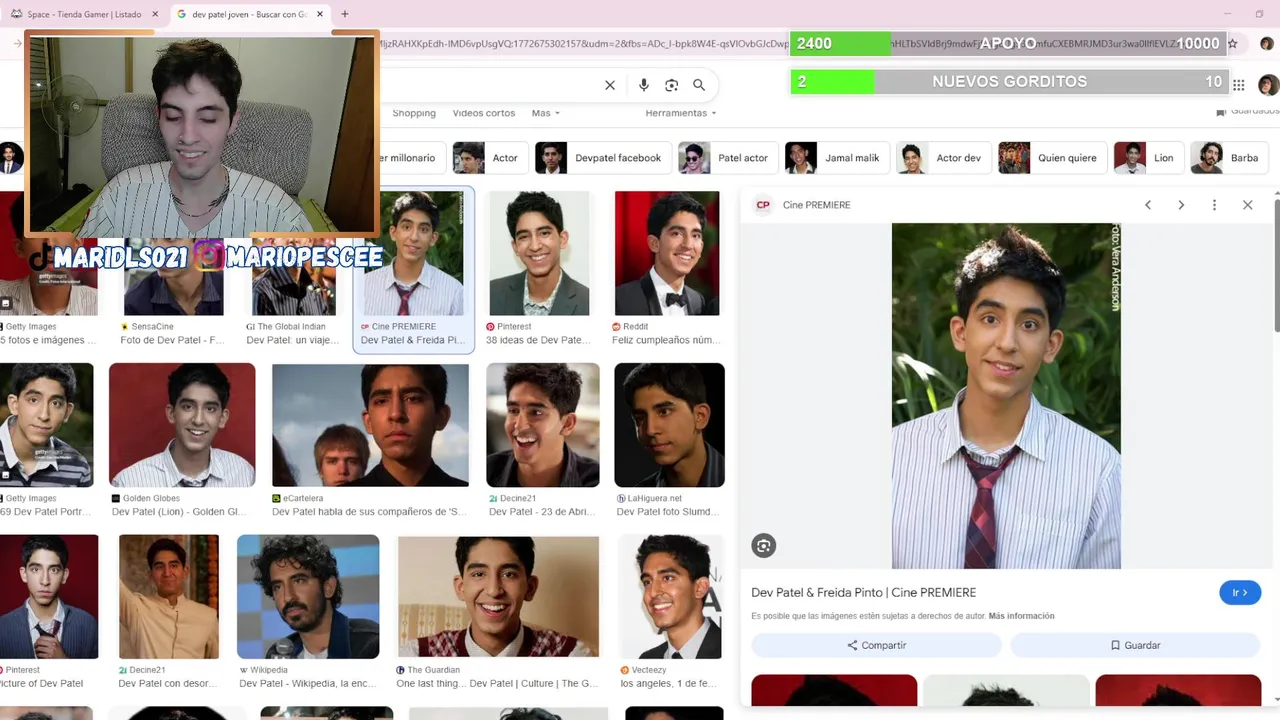Image resolution: width=1280 pixels, height=720 pixels.
Task: Open the Reddit 'Feliz cumpleaños' thumbnail
Action: [667, 253]
